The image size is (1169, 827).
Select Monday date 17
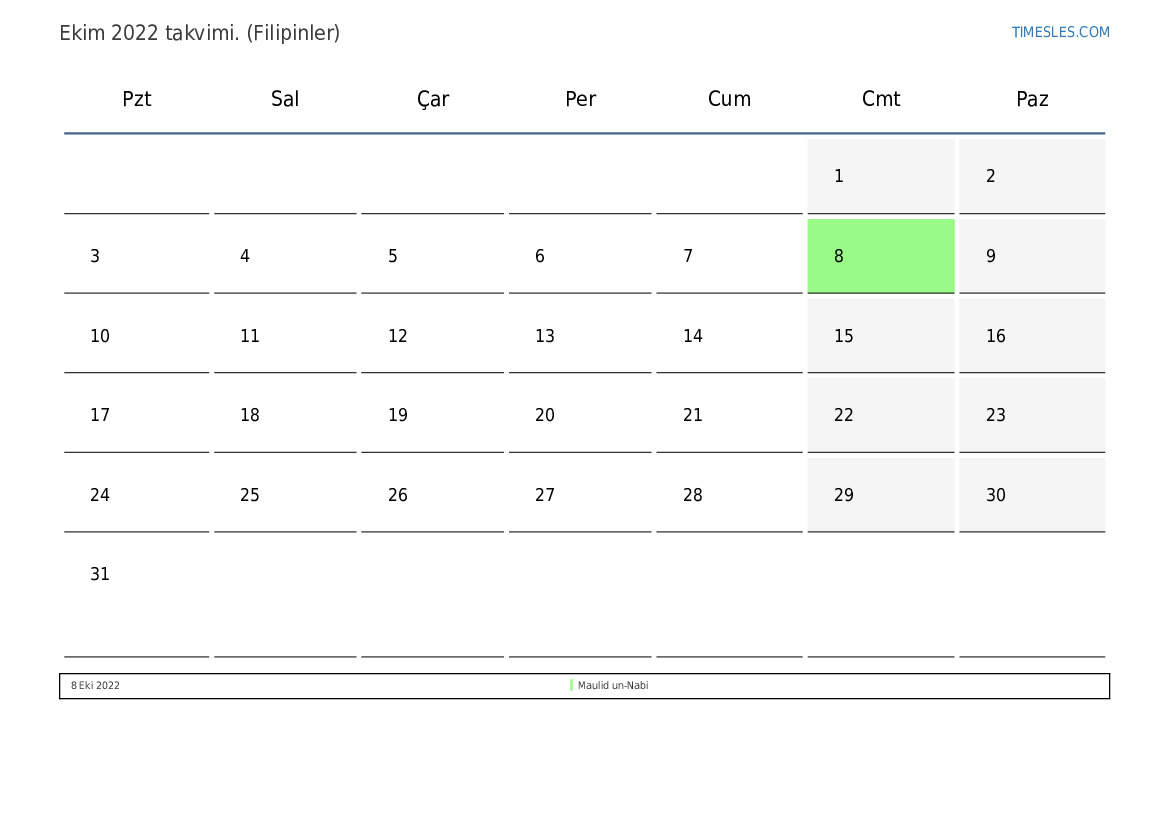pos(100,415)
